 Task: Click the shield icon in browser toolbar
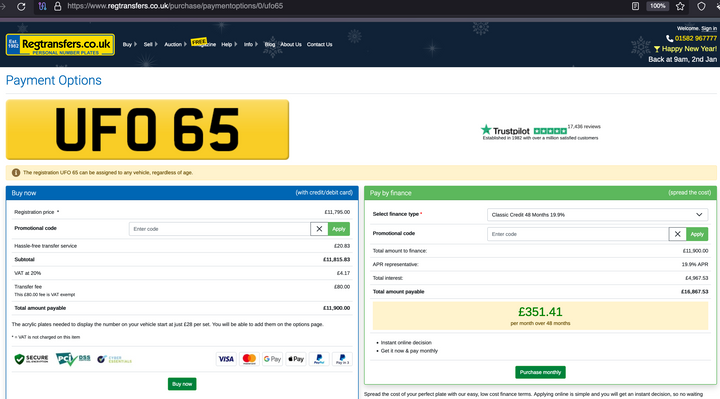click(x=701, y=6)
